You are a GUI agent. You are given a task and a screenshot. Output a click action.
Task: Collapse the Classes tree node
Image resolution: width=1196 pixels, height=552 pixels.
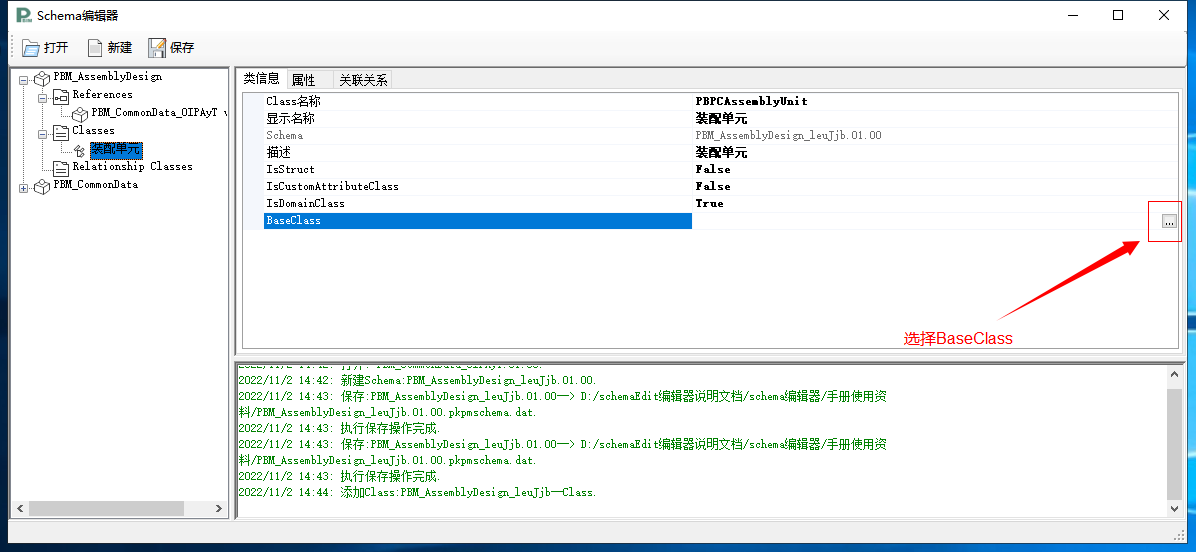click(43, 132)
